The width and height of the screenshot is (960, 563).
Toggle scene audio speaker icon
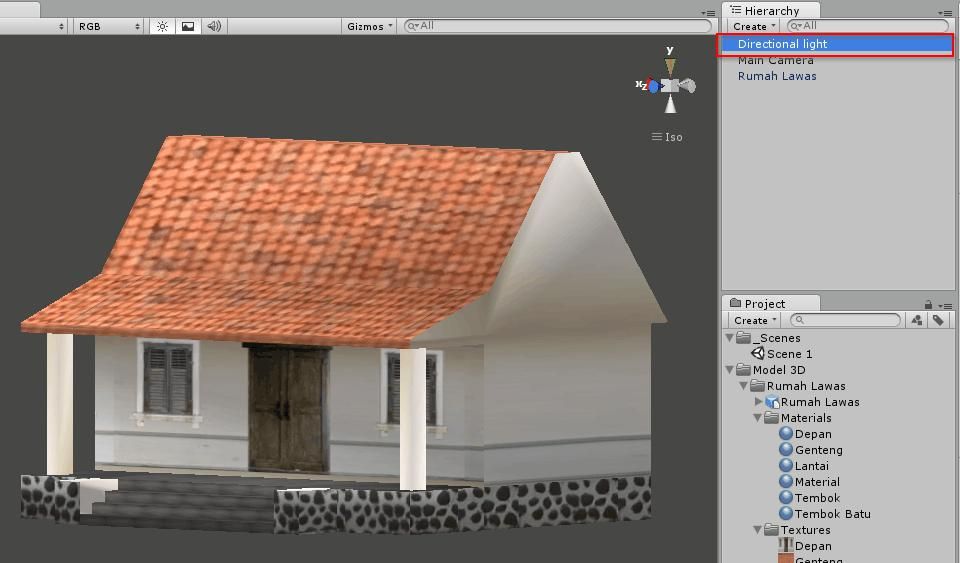click(x=214, y=26)
